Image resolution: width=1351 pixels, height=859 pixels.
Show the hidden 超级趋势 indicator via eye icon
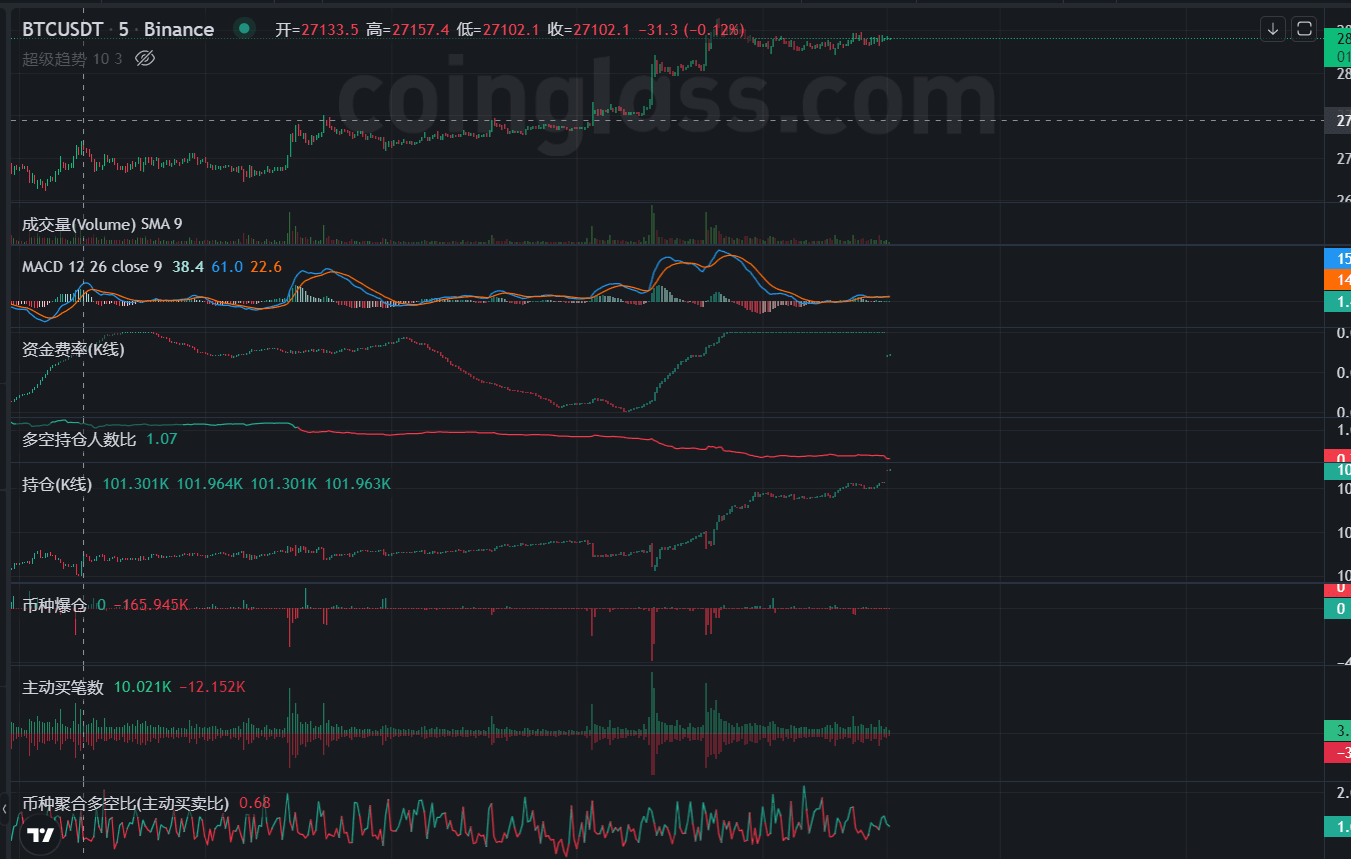[x=145, y=58]
